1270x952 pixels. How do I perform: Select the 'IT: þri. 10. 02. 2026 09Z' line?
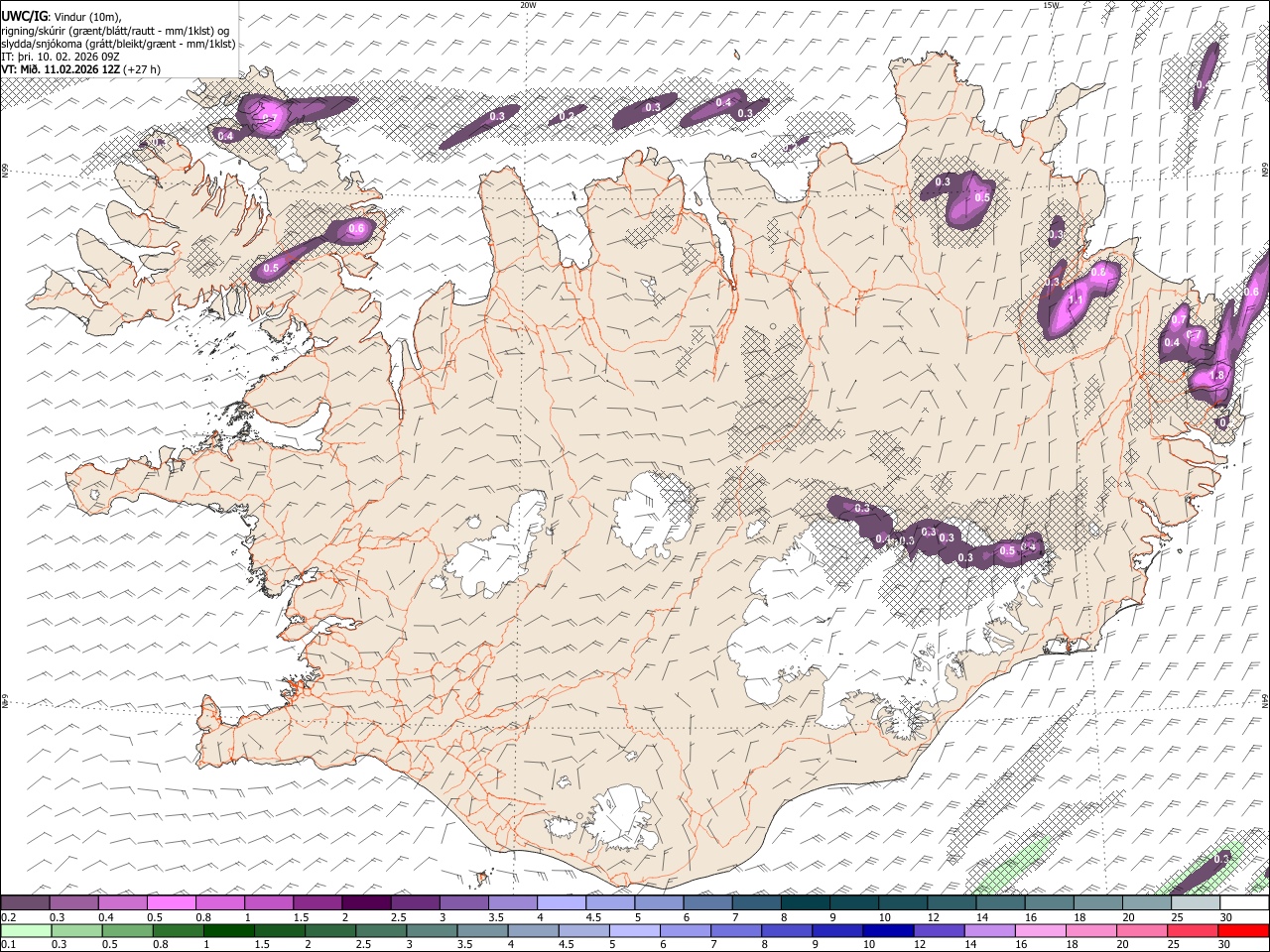point(61,57)
